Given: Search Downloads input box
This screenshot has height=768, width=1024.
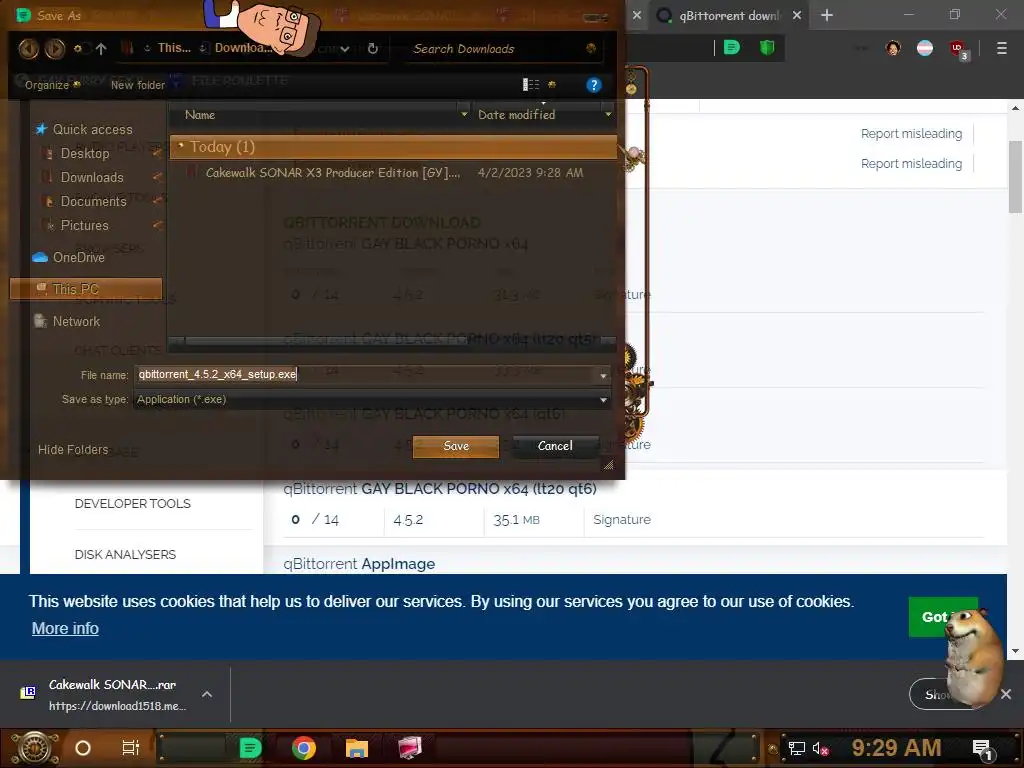Looking at the screenshot, I should (x=496, y=49).
